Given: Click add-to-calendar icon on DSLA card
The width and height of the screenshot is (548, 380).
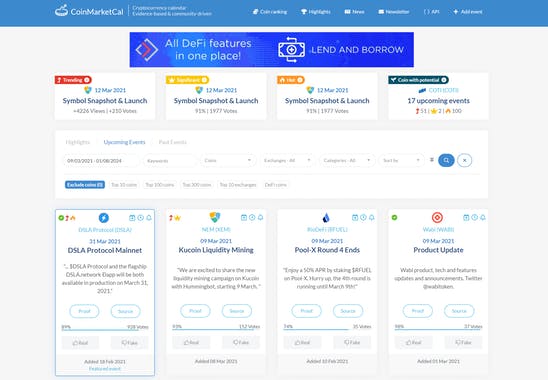Looking at the screenshot, I should [132, 218].
